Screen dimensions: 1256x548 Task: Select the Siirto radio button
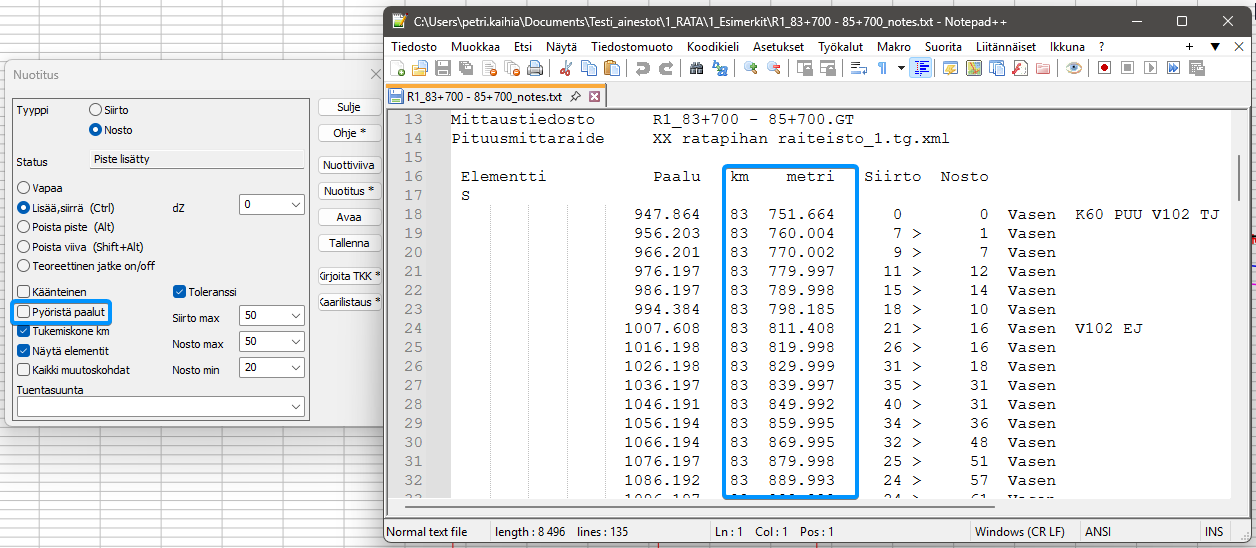coord(96,110)
